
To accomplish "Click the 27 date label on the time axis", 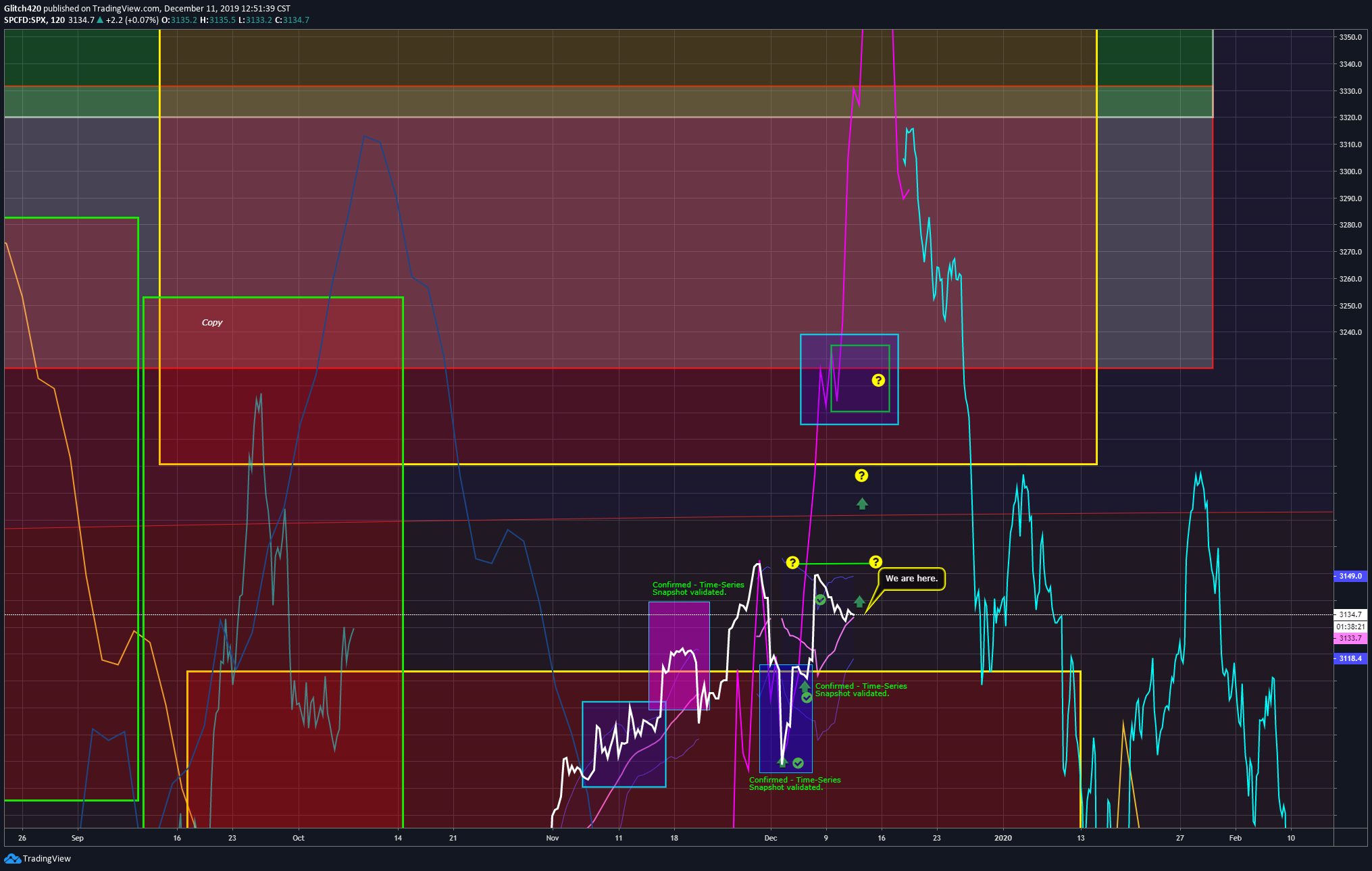I will click(x=1180, y=838).
